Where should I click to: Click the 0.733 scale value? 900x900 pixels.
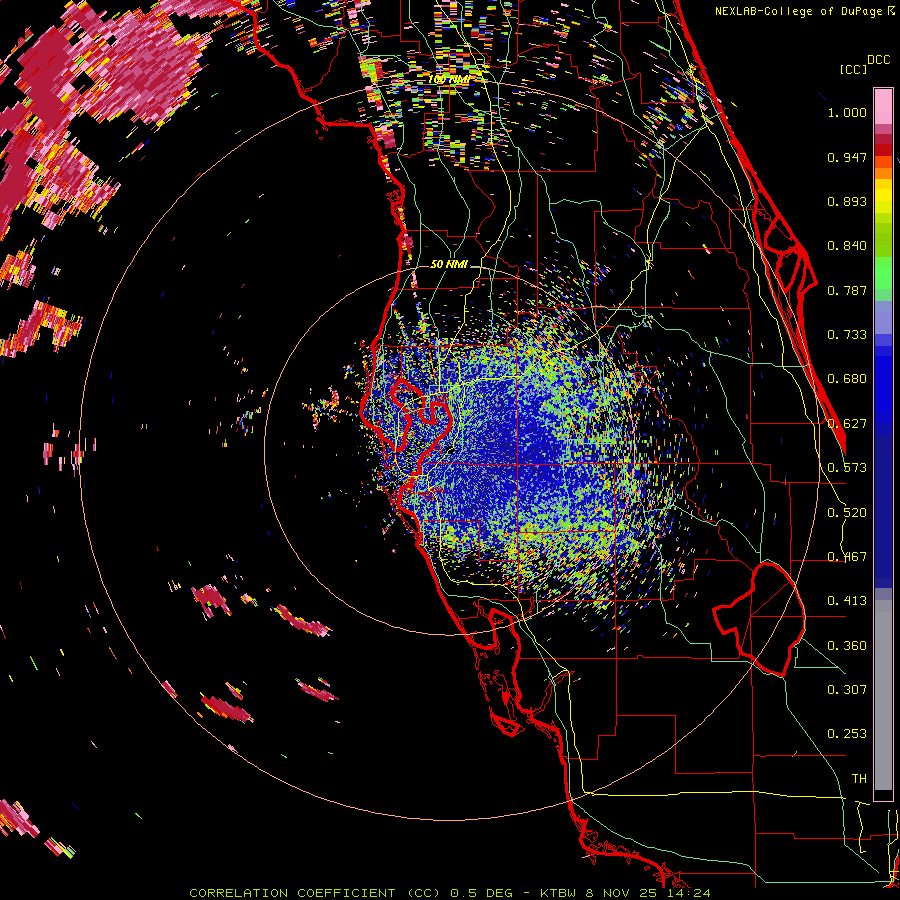click(x=847, y=335)
